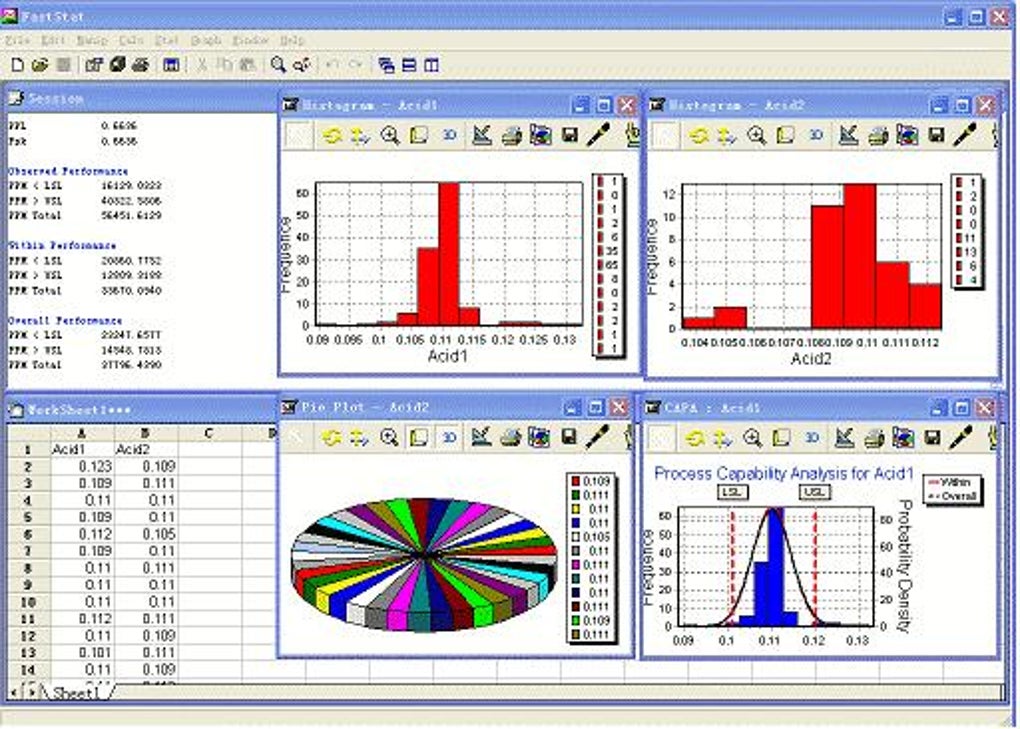Image resolution: width=1020 pixels, height=729 pixels.
Task: Save chart in Histogram Acid1 window
Action: click(570, 135)
